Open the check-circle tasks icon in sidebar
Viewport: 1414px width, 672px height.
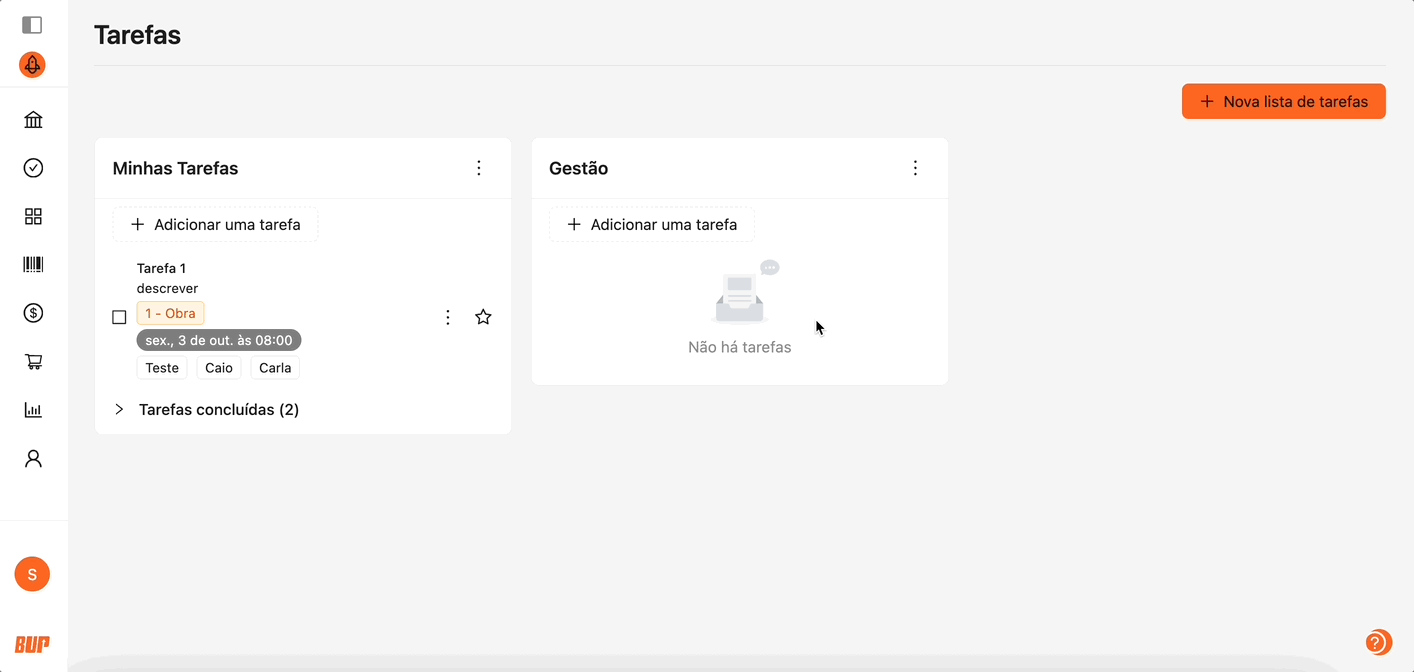tap(33, 168)
